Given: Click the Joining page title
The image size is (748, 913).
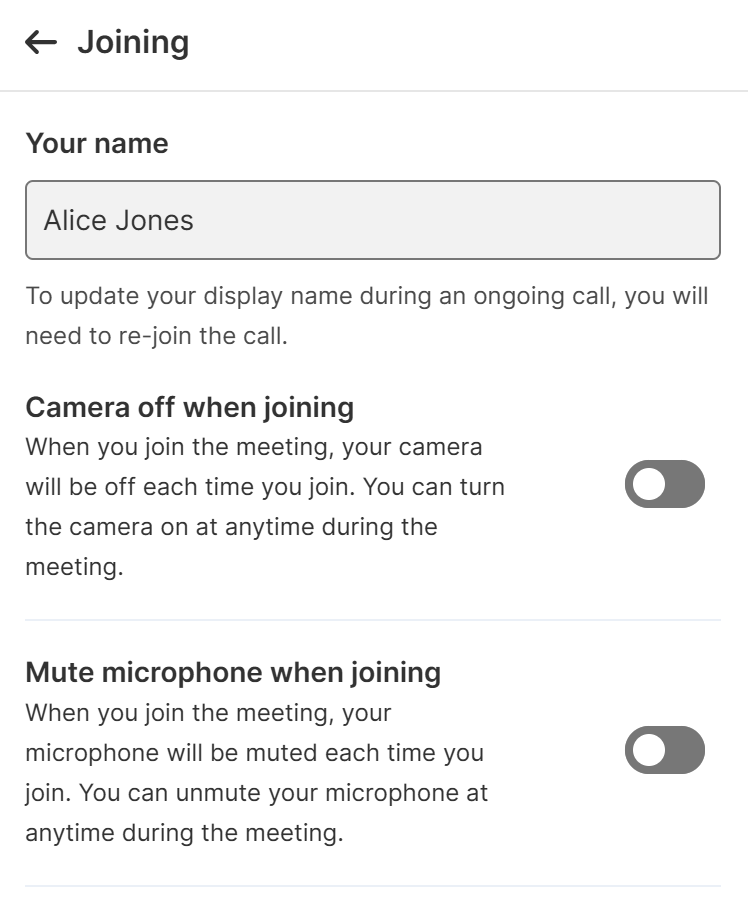Looking at the screenshot, I should [133, 42].
